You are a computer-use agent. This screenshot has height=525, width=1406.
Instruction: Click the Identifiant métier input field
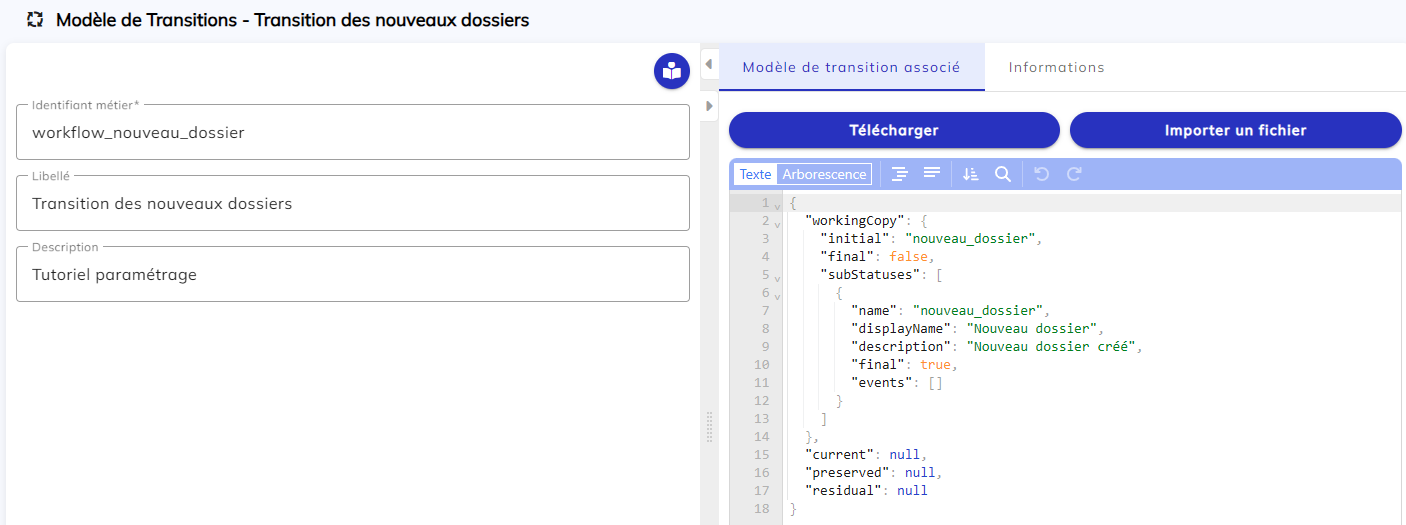(x=352, y=133)
